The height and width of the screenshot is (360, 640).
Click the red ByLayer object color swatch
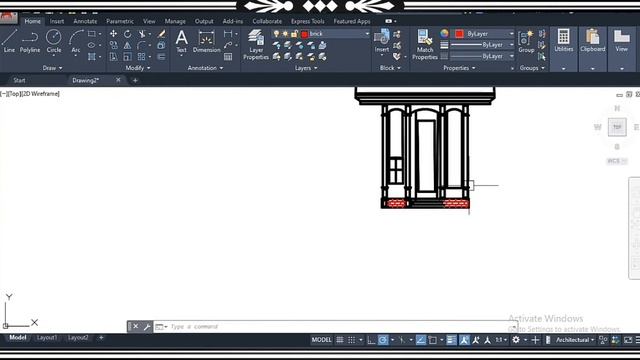click(459, 34)
